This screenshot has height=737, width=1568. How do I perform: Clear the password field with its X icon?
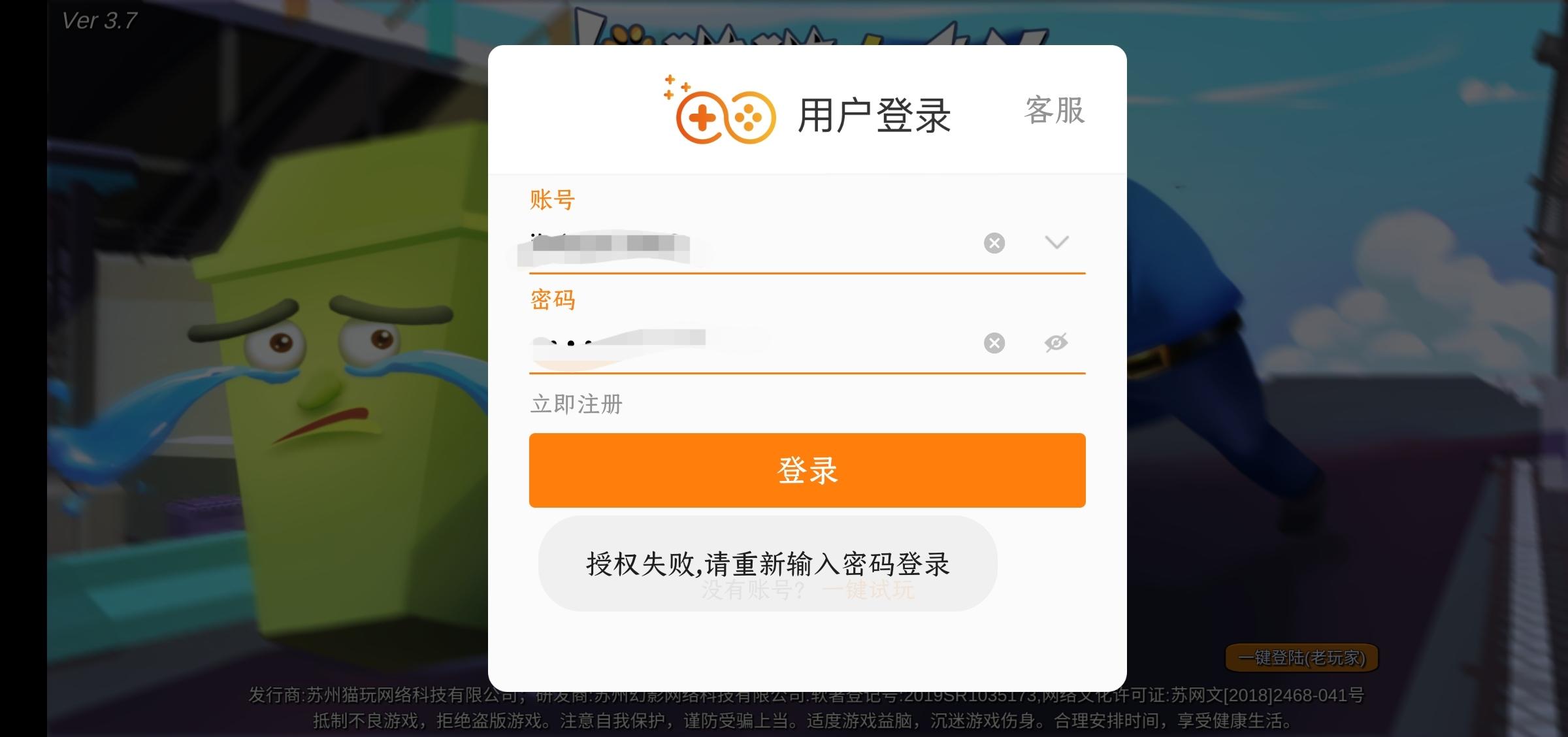994,343
